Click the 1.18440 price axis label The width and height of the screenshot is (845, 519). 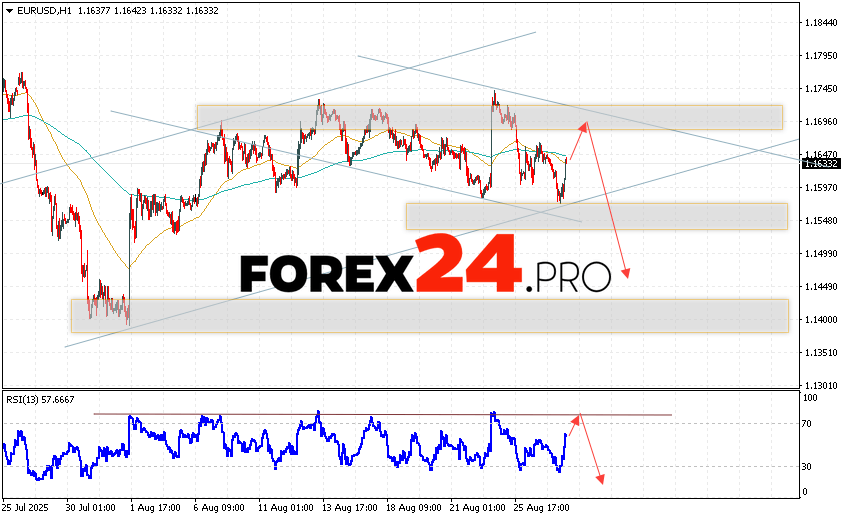[822, 22]
